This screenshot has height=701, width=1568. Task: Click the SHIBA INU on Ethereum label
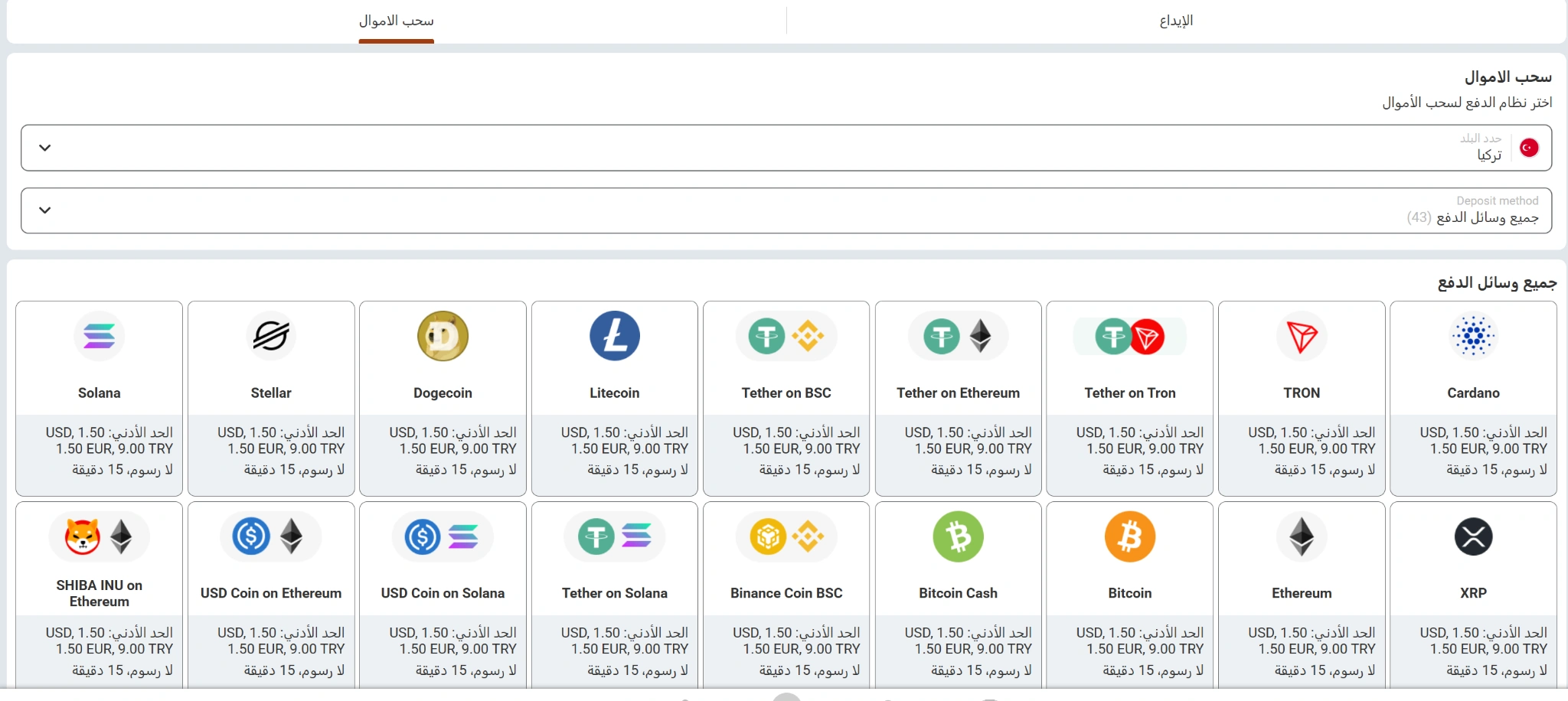[100, 593]
